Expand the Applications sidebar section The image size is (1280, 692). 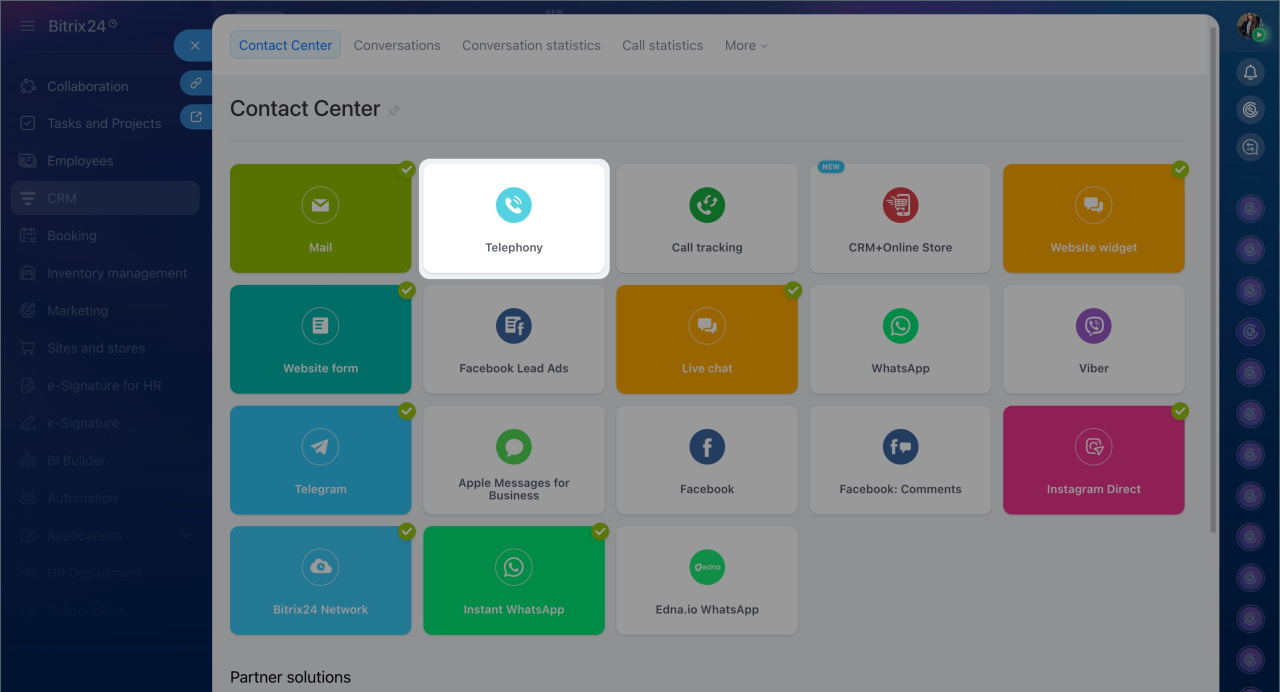coord(186,536)
